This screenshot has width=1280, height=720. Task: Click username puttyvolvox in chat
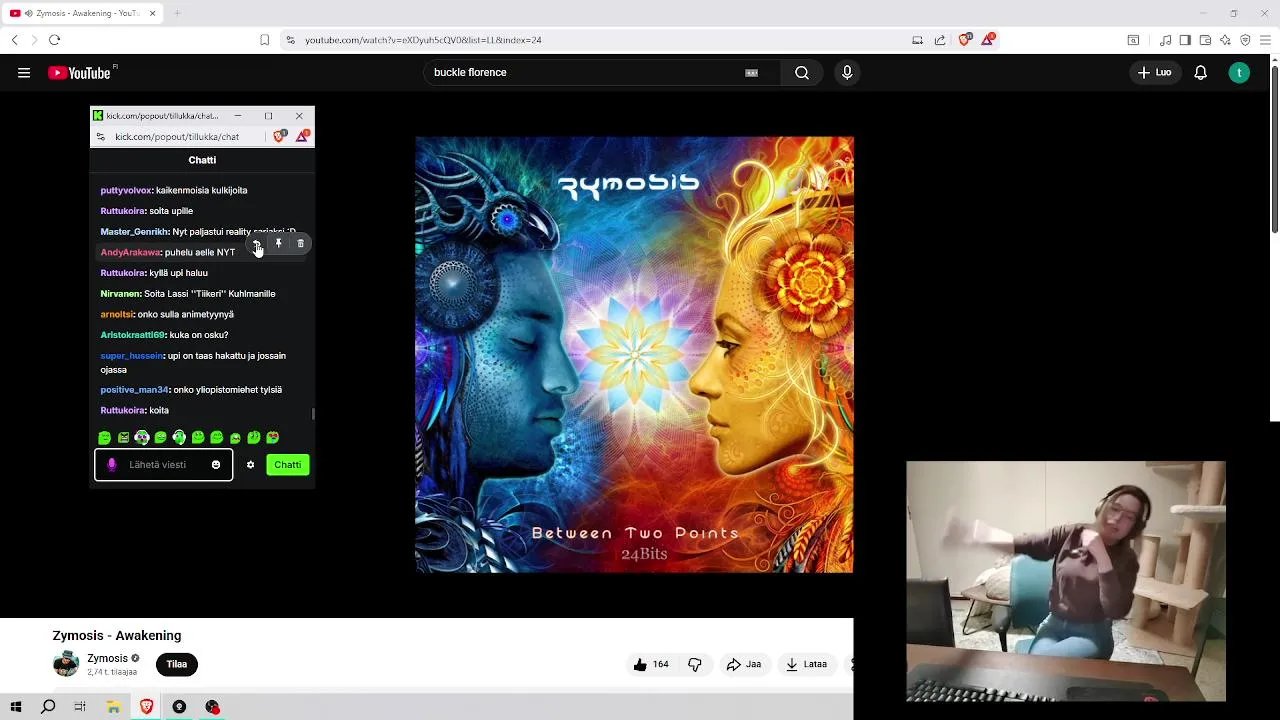click(x=126, y=190)
